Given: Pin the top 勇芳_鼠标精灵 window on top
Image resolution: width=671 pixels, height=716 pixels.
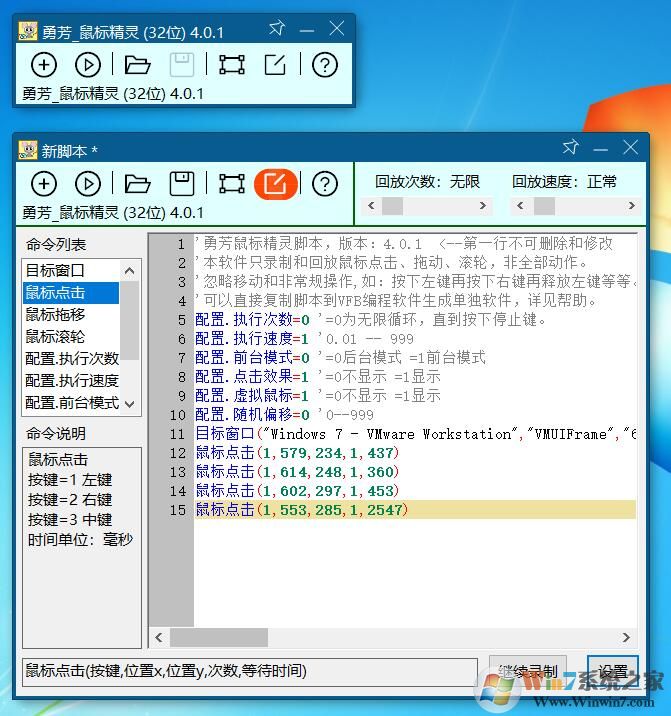Looking at the screenshot, I should coord(276,29).
